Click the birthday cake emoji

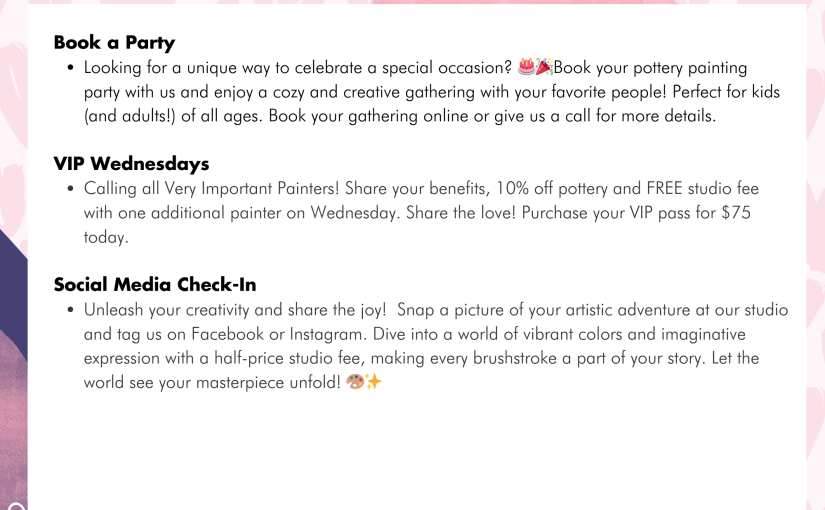pos(526,67)
